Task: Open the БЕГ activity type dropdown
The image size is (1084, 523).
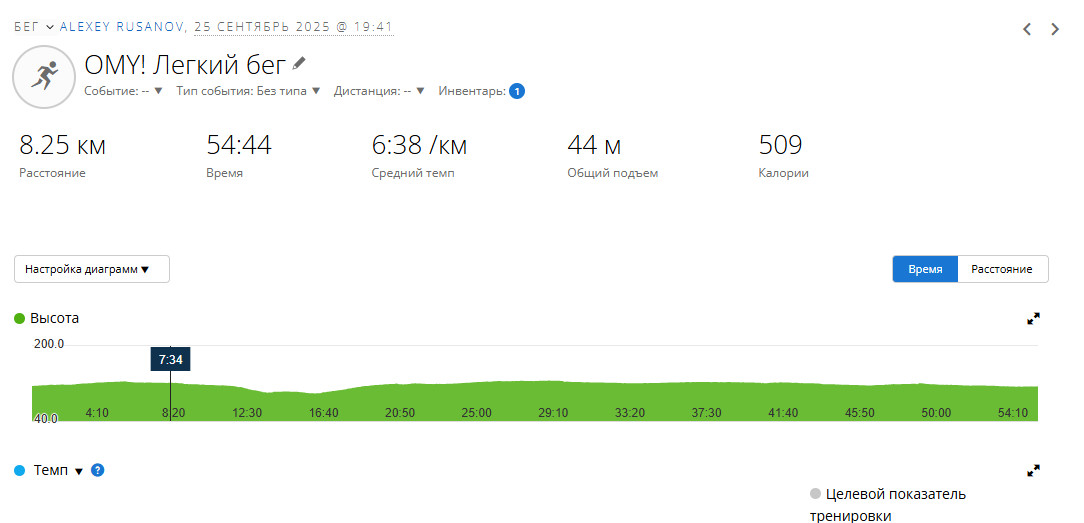Action: [x=34, y=27]
